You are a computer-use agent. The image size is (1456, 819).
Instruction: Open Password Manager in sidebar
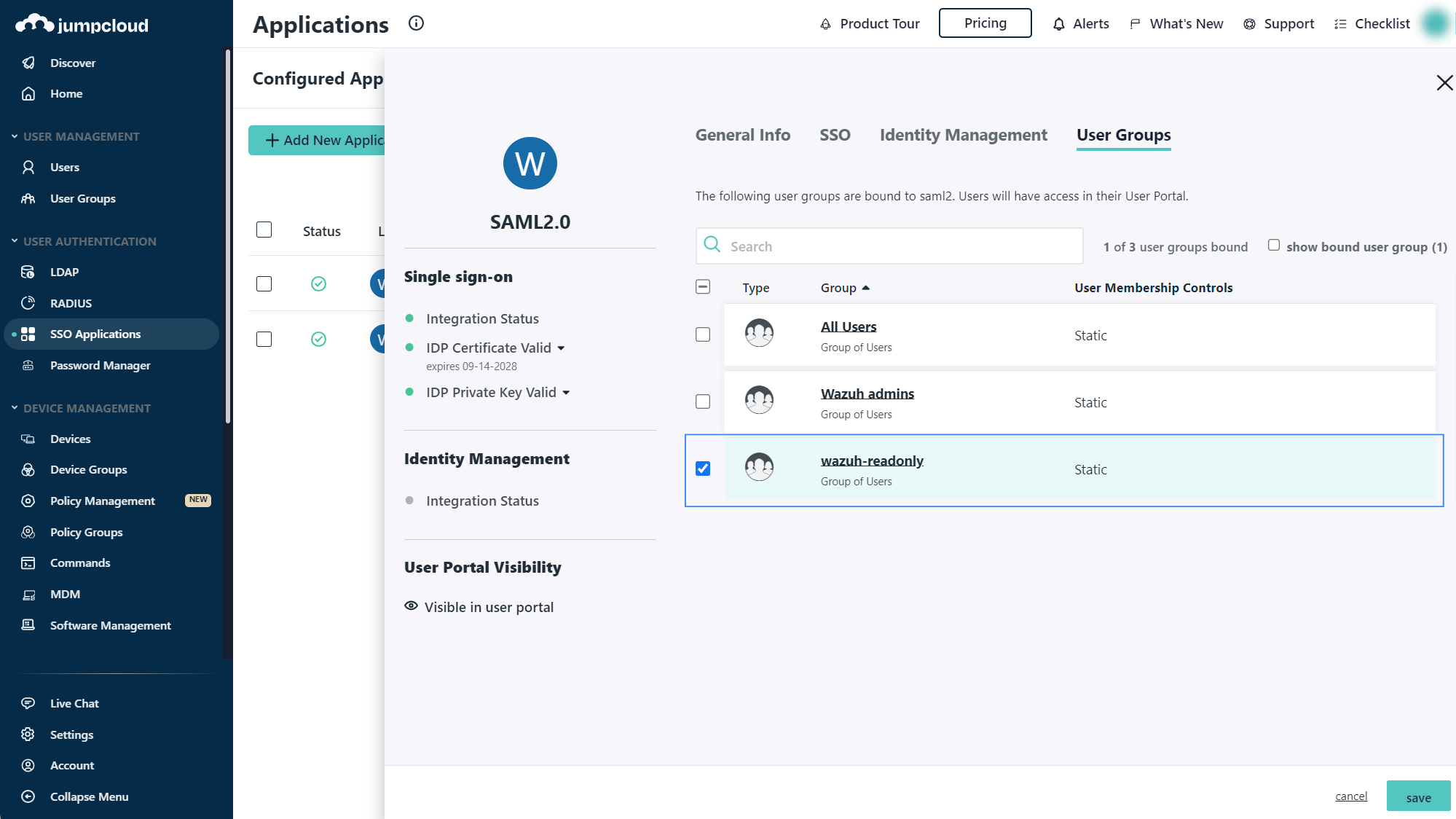pyautogui.click(x=100, y=365)
